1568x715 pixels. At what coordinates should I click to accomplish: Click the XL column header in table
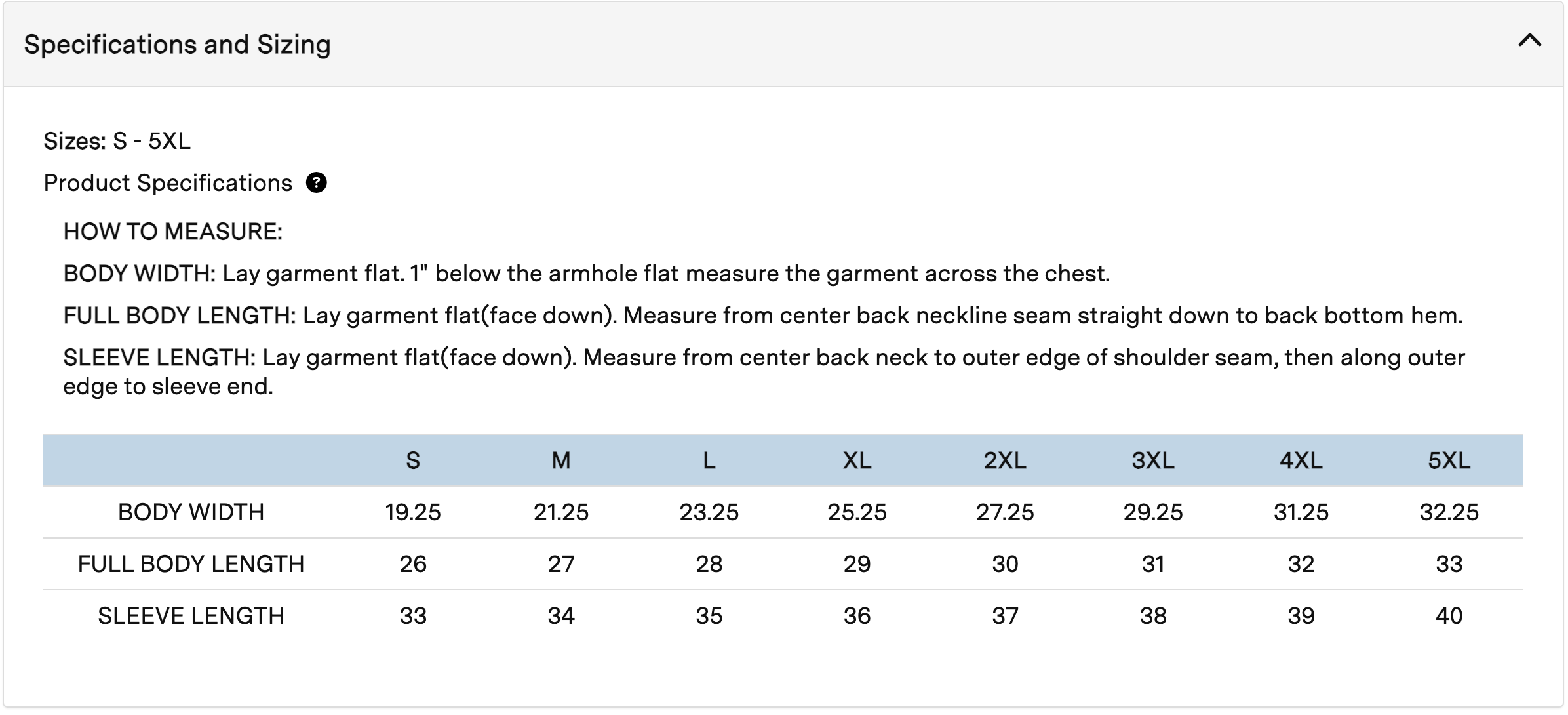[857, 460]
